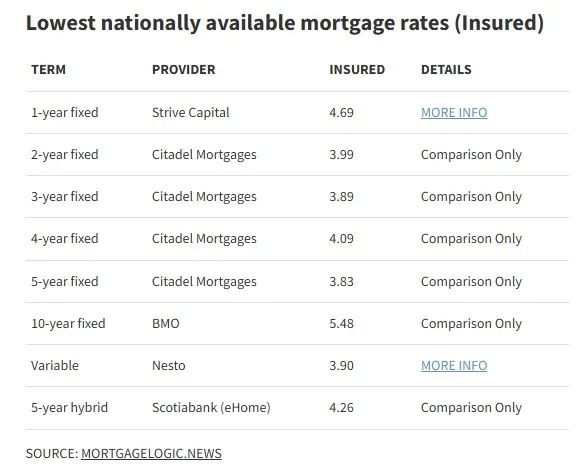Click the 5-year fixed term label
The height and width of the screenshot is (465, 576).
[65, 282]
